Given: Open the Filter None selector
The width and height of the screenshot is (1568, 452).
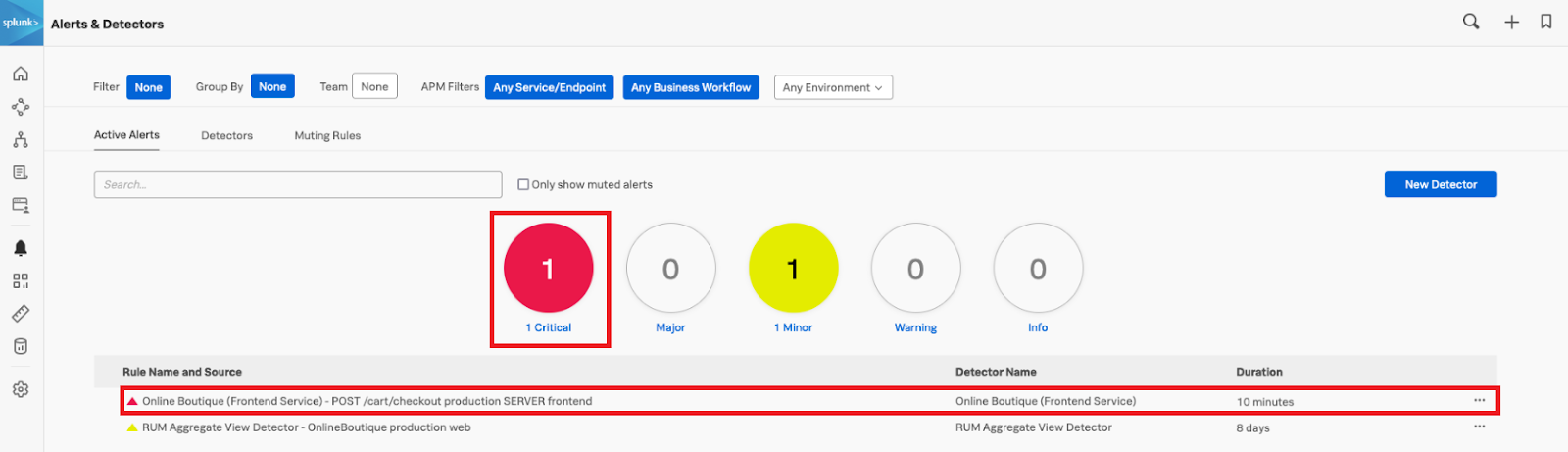Looking at the screenshot, I should coord(149,87).
